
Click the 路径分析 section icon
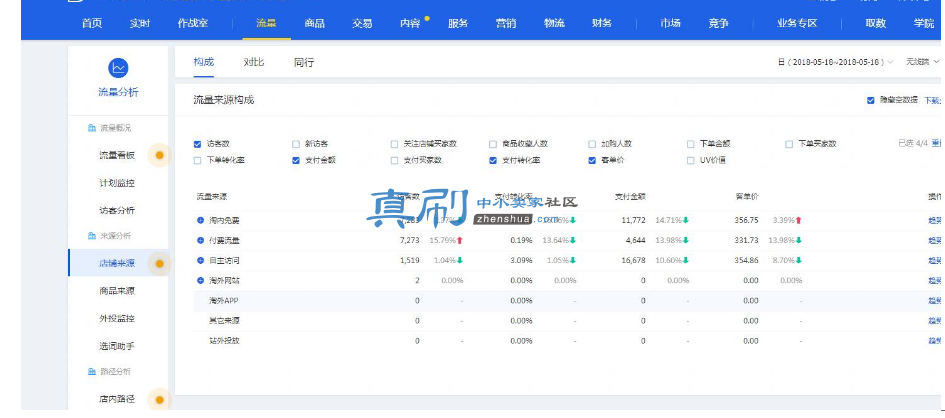tap(92, 372)
